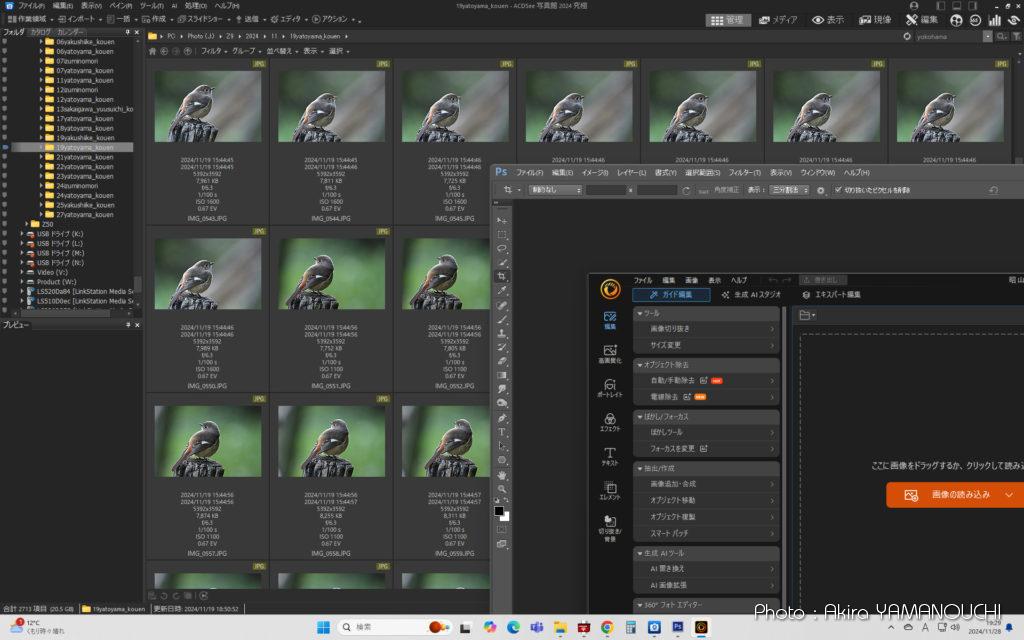1024x640 pixels.
Task: Click the ACDSee home icon in browser toolbar
Action: (153, 51)
